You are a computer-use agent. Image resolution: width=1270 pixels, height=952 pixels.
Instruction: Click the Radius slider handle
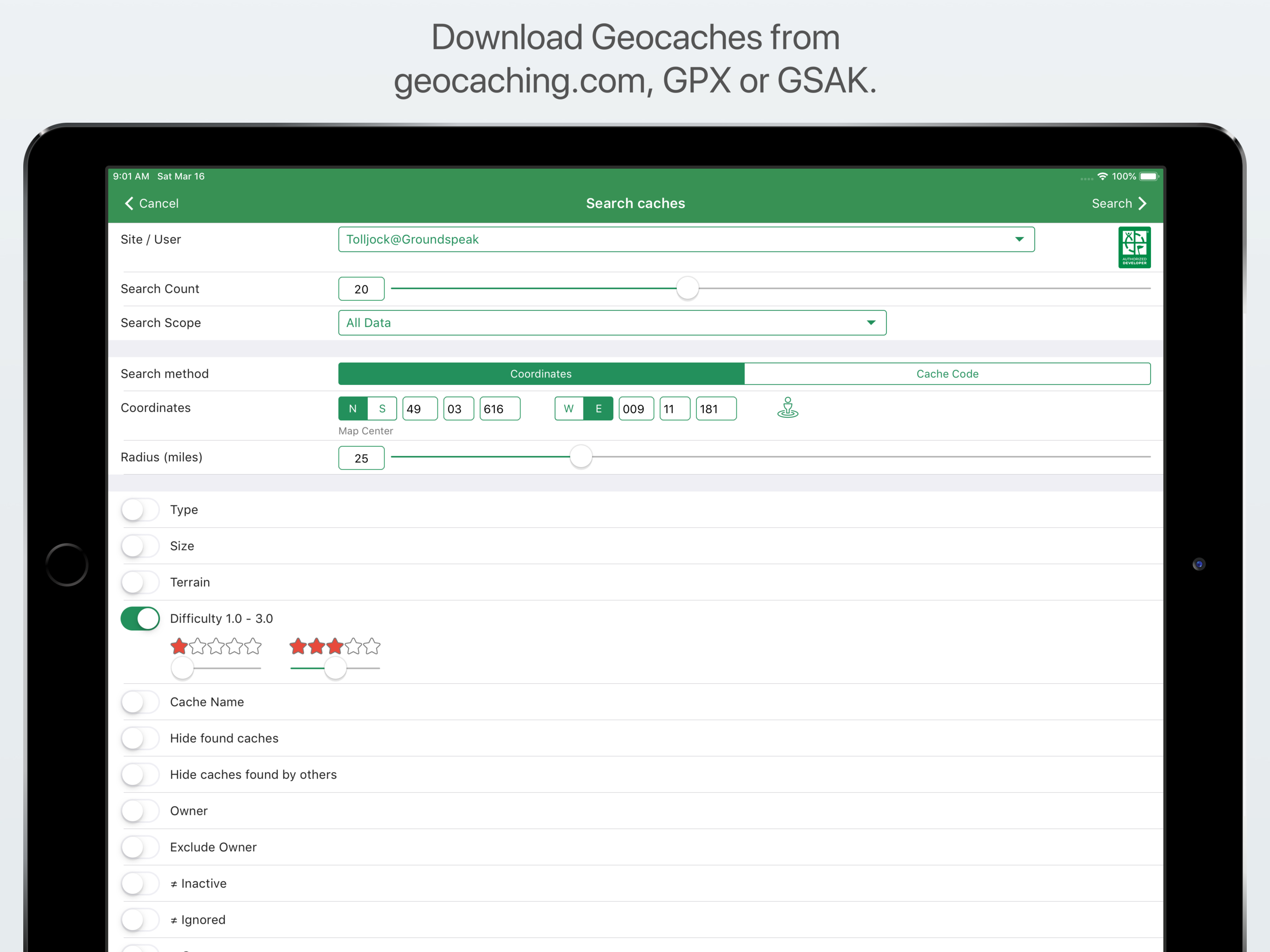coord(581,457)
